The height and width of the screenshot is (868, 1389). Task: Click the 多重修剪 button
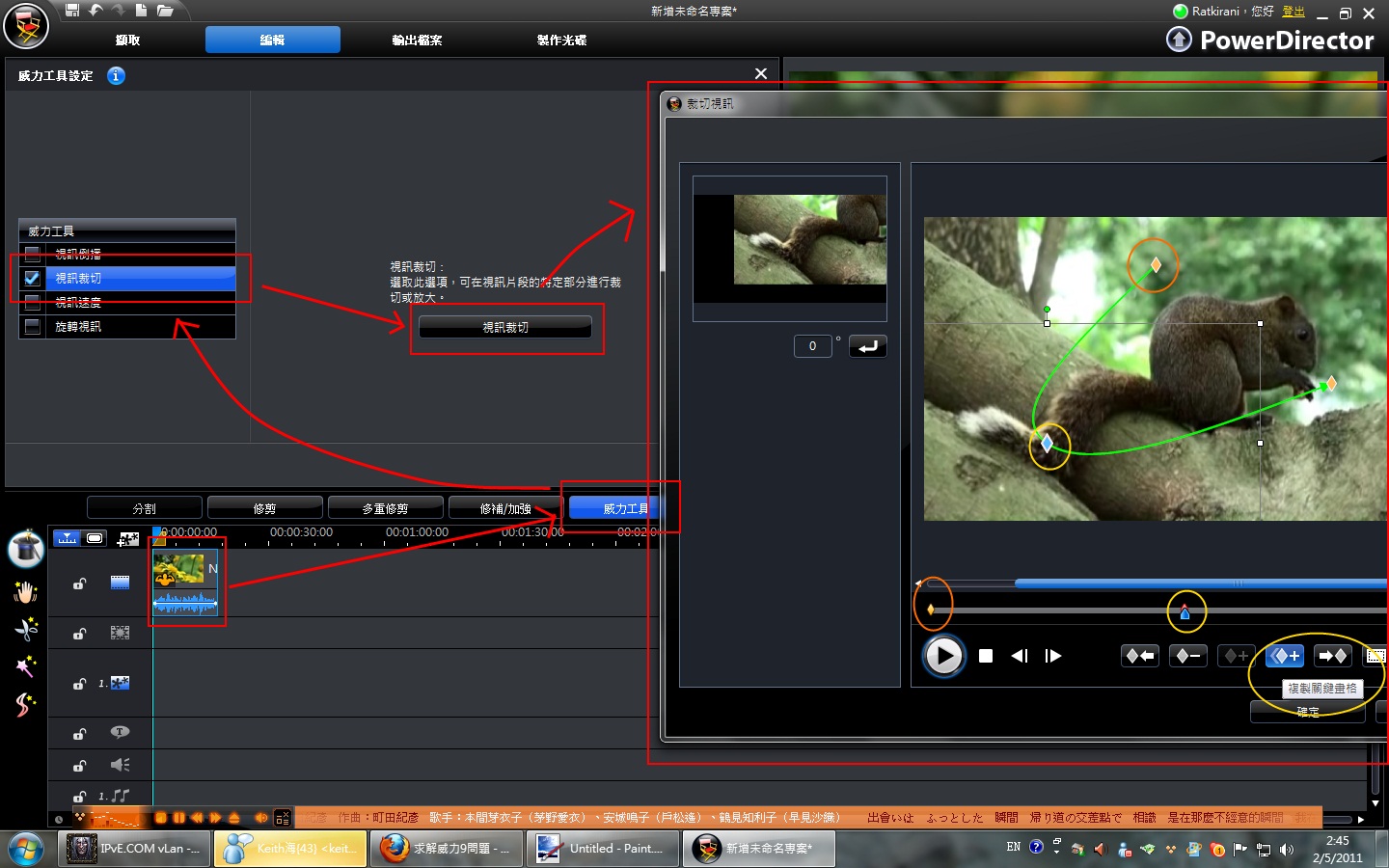click(x=386, y=508)
